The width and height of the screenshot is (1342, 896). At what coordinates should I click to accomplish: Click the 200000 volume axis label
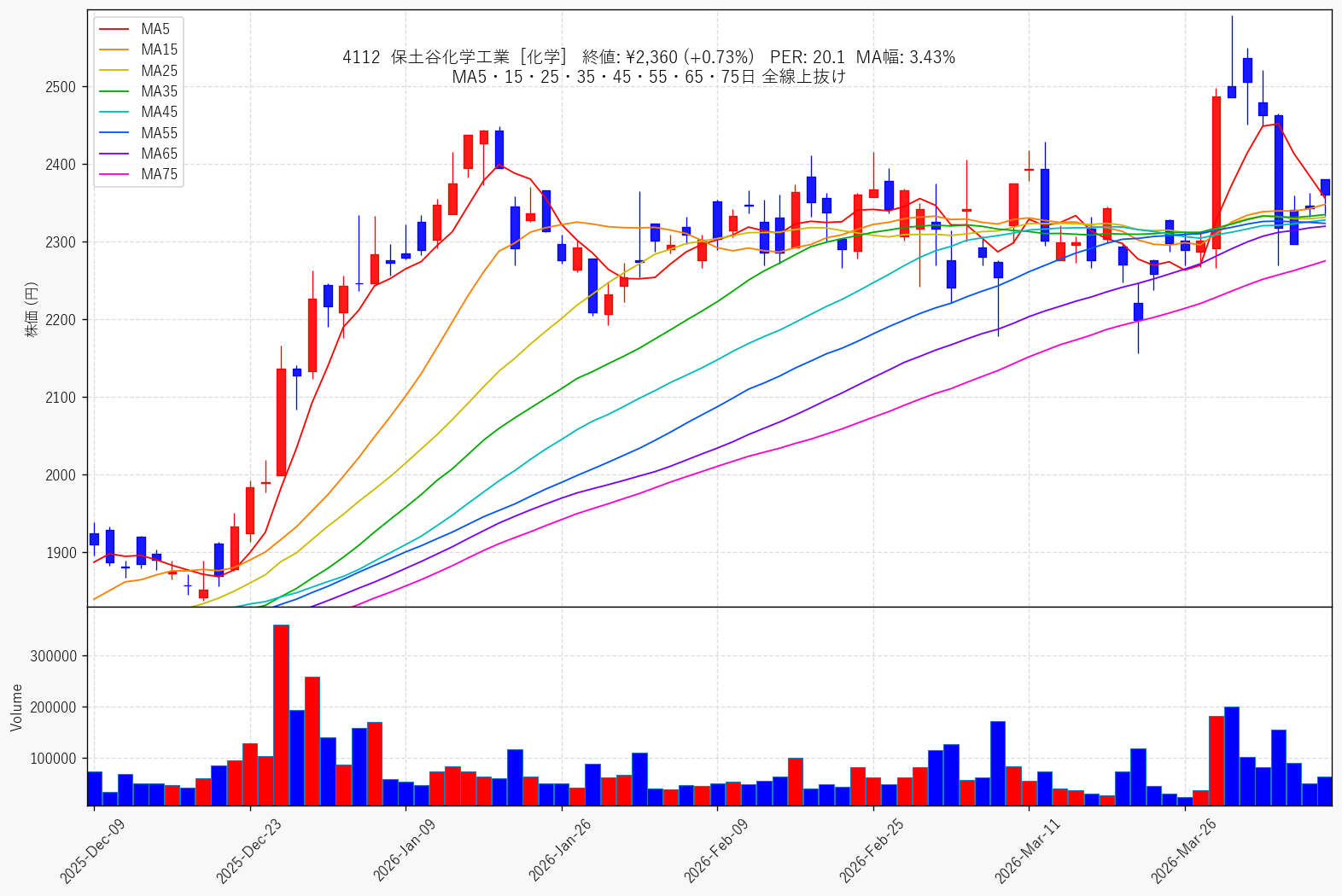click(54, 707)
